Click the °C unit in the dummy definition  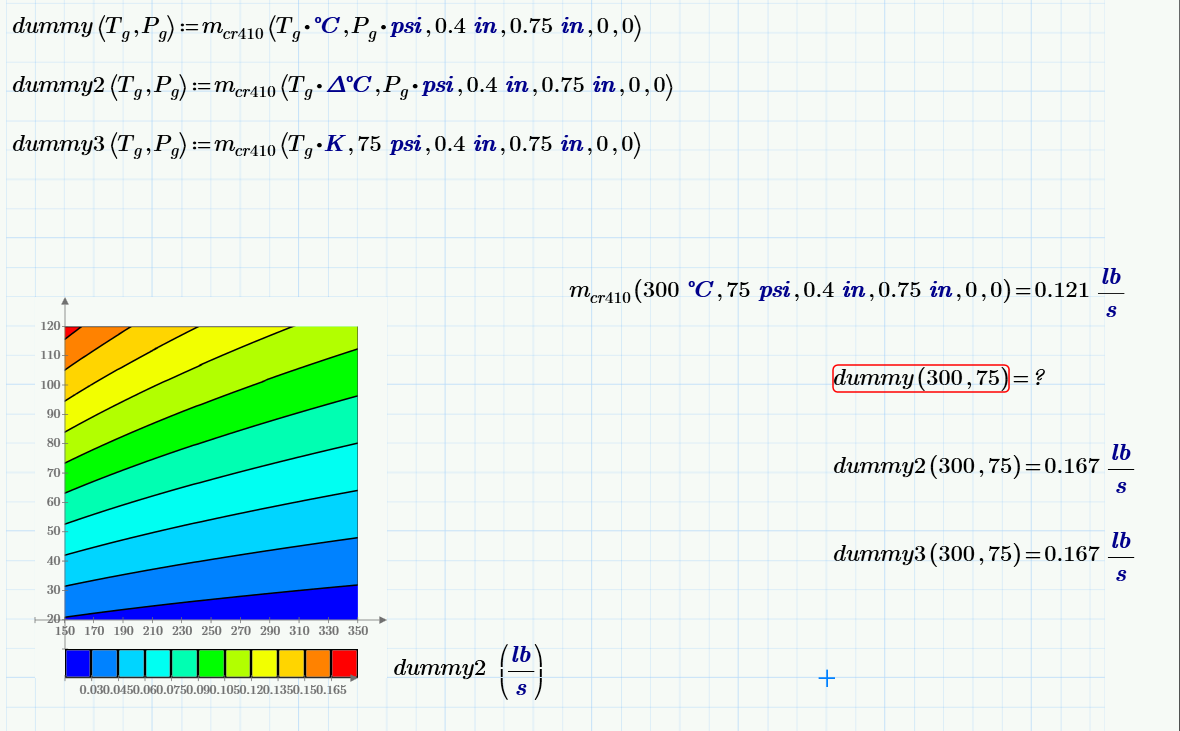coord(327,26)
